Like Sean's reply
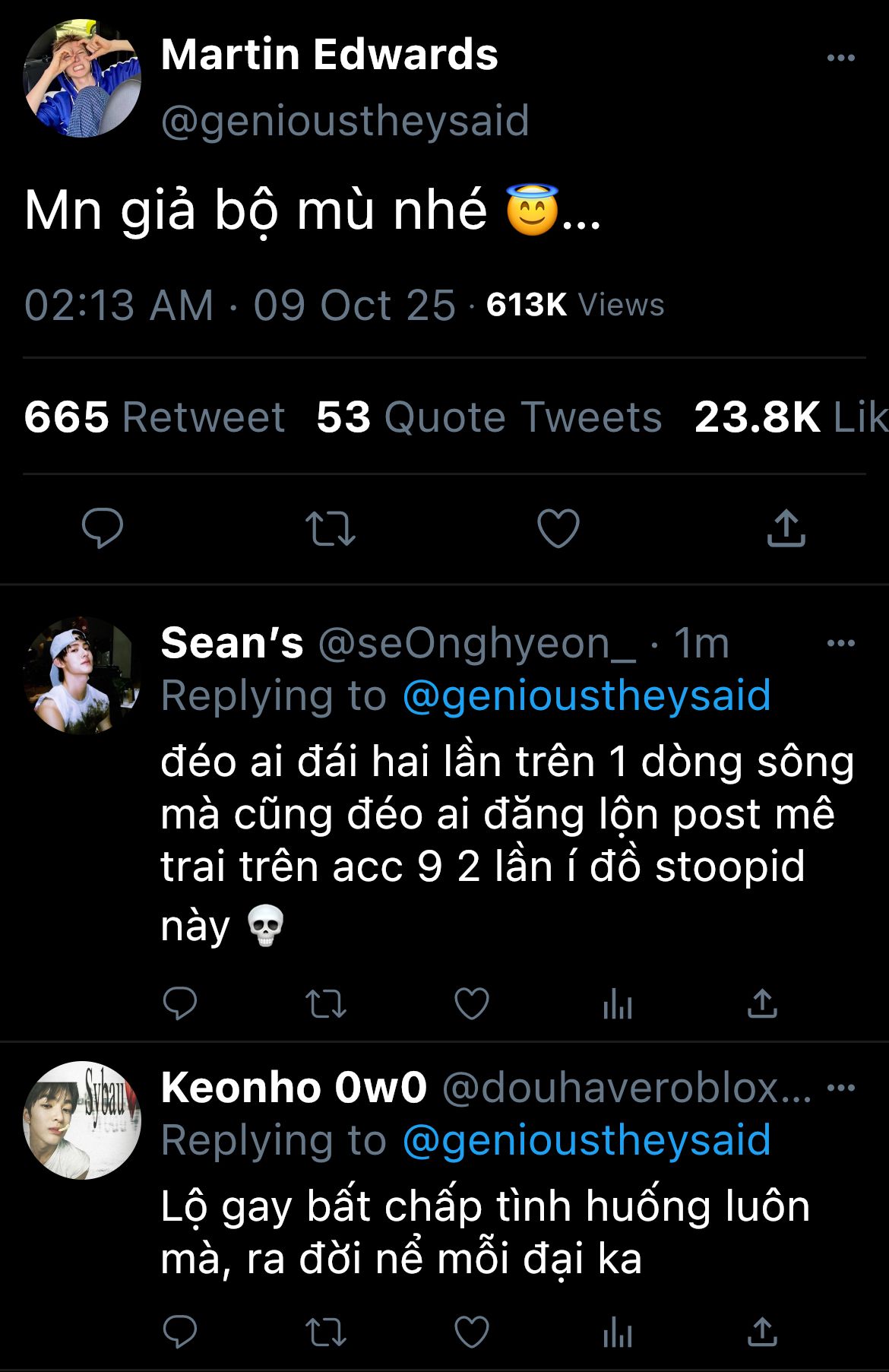The width and height of the screenshot is (889, 1372). pos(471,1003)
